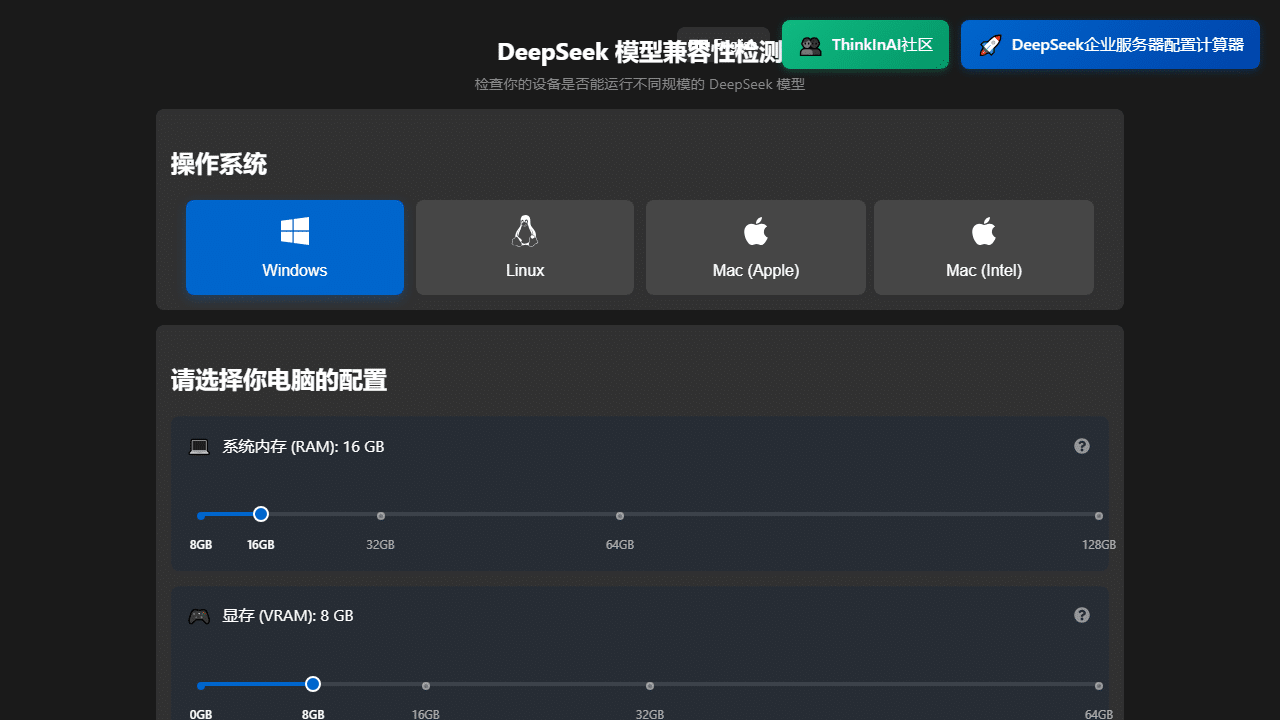Click the VRAM slider handle at 8GB
The height and width of the screenshot is (720, 1280).
pos(313,684)
